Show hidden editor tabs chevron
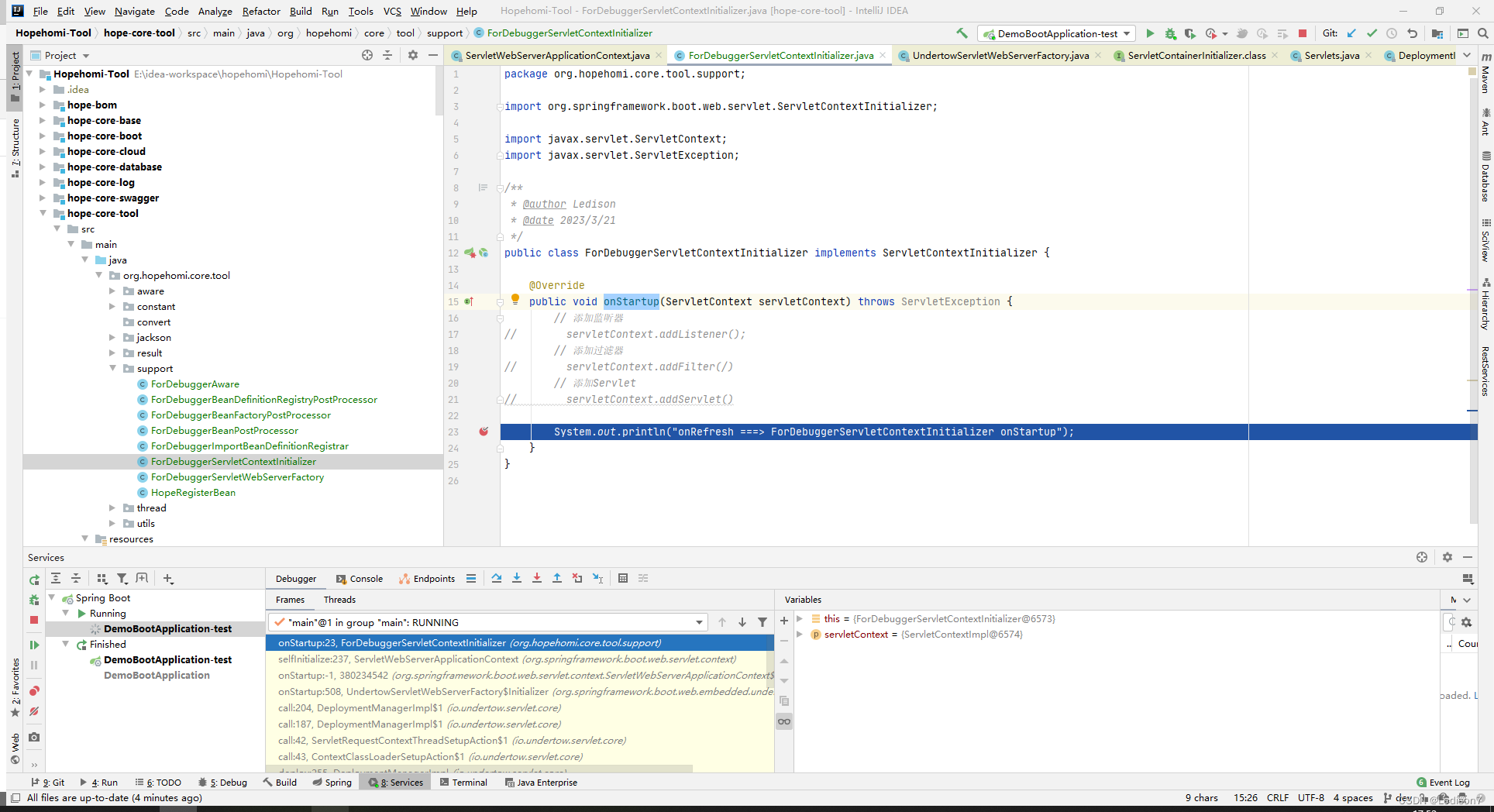Screen dimensions: 1494x812 pos(1467,55)
